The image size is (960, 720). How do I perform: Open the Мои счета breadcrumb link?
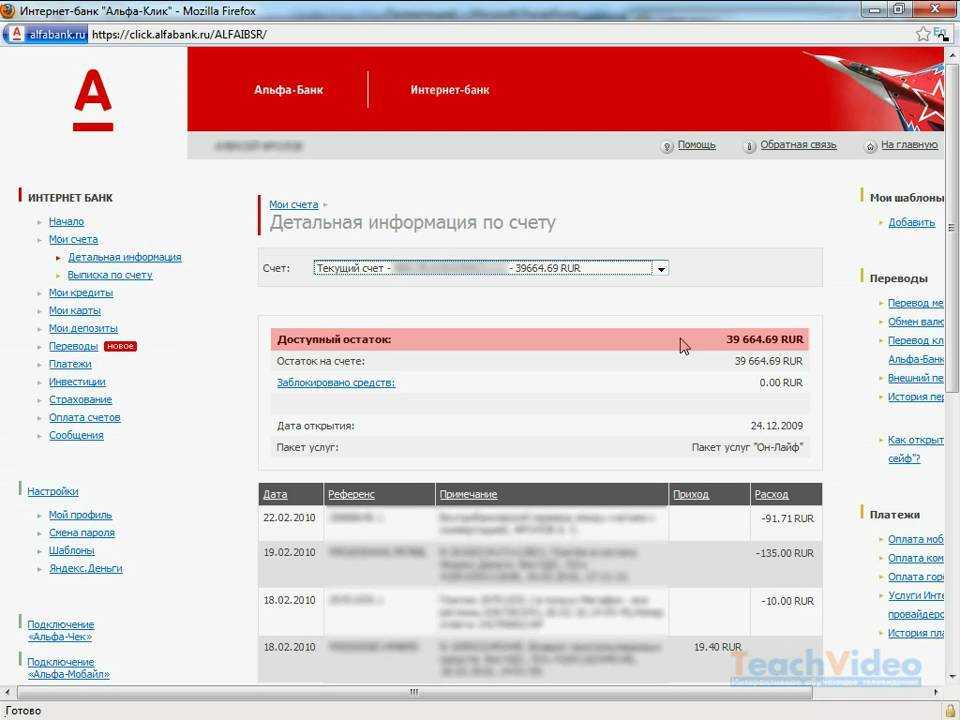coord(293,204)
